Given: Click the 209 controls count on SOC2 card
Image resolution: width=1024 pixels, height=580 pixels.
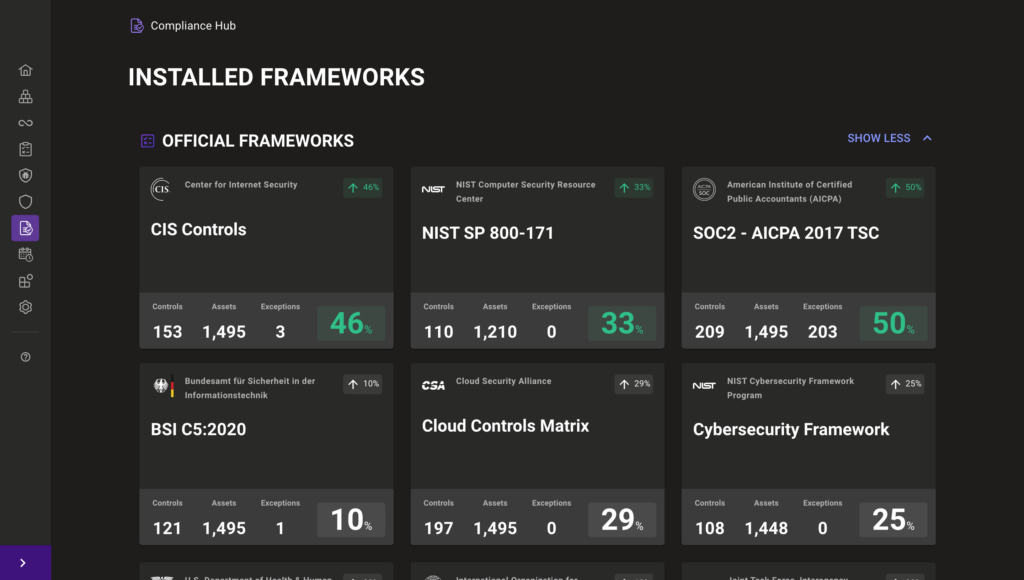Looking at the screenshot, I should (709, 332).
